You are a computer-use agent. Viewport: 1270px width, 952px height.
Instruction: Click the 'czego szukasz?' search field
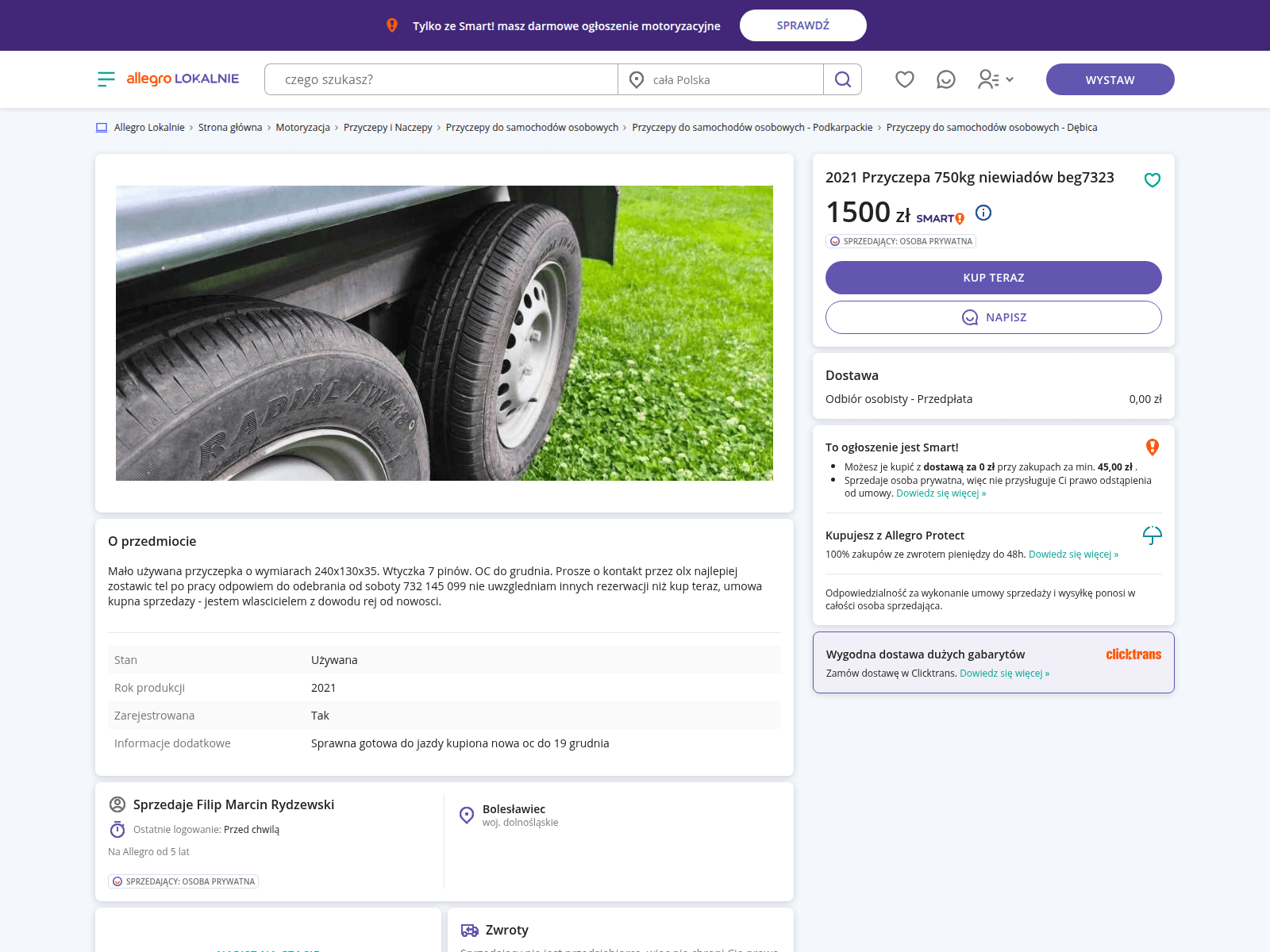pyautogui.click(x=441, y=79)
